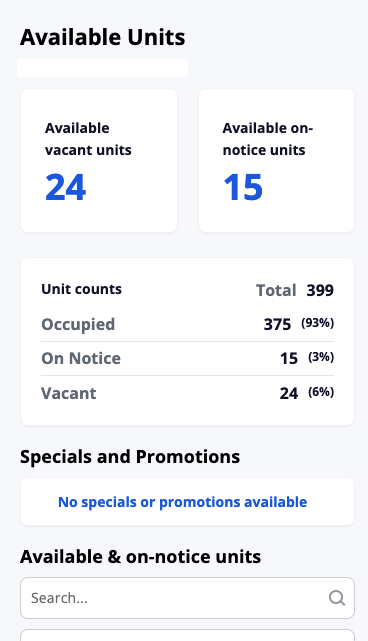The height and width of the screenshot is (641, 368).
Task: Click the Available & on-notice units heading
Action: pyautogui.click(x=140, y=557)
